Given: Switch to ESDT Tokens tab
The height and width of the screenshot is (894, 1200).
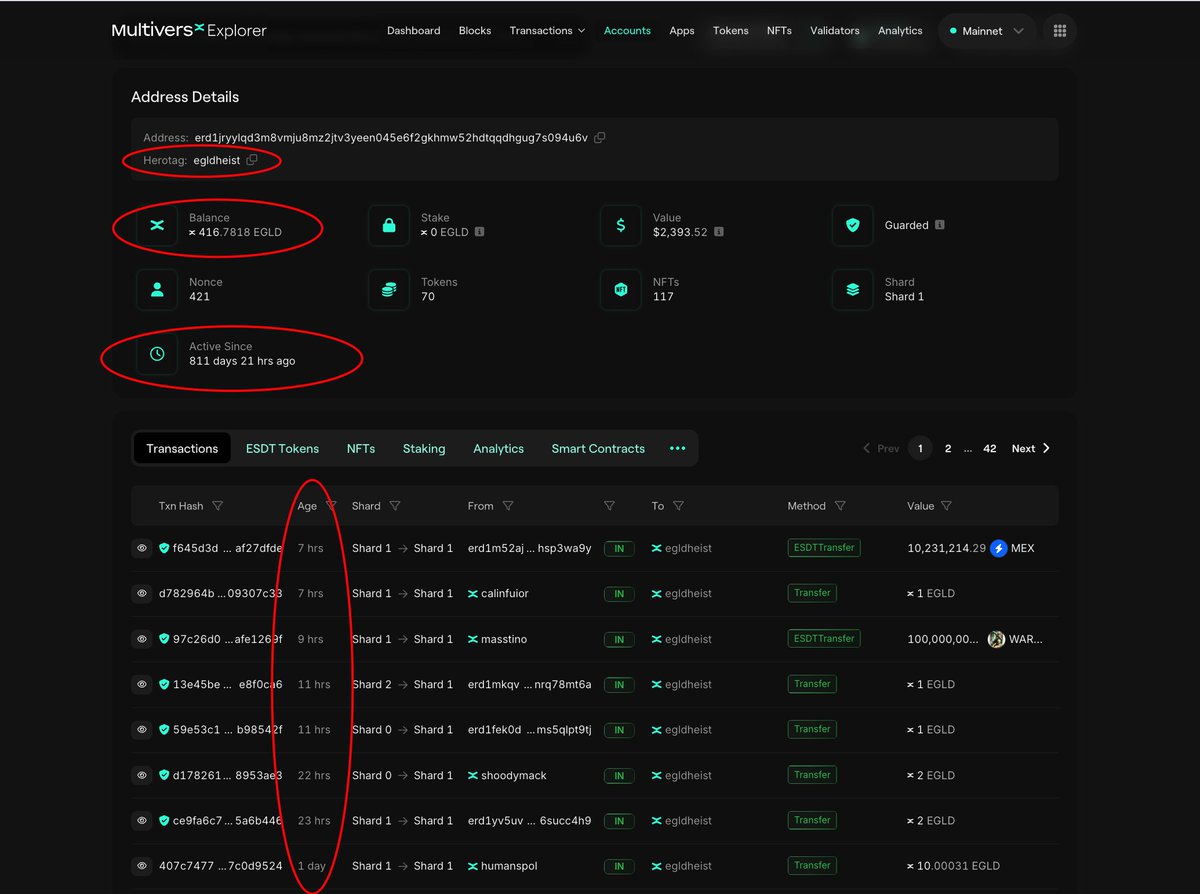Looking at the screenshot, I should 282,449.
